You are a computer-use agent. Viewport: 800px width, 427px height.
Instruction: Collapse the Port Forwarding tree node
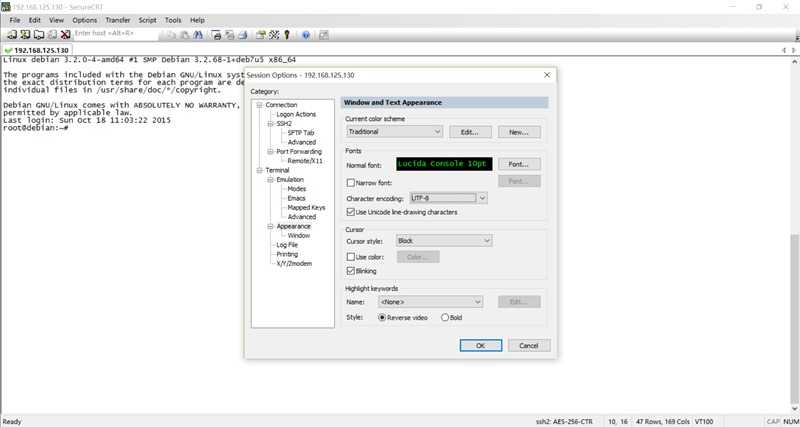270,152
